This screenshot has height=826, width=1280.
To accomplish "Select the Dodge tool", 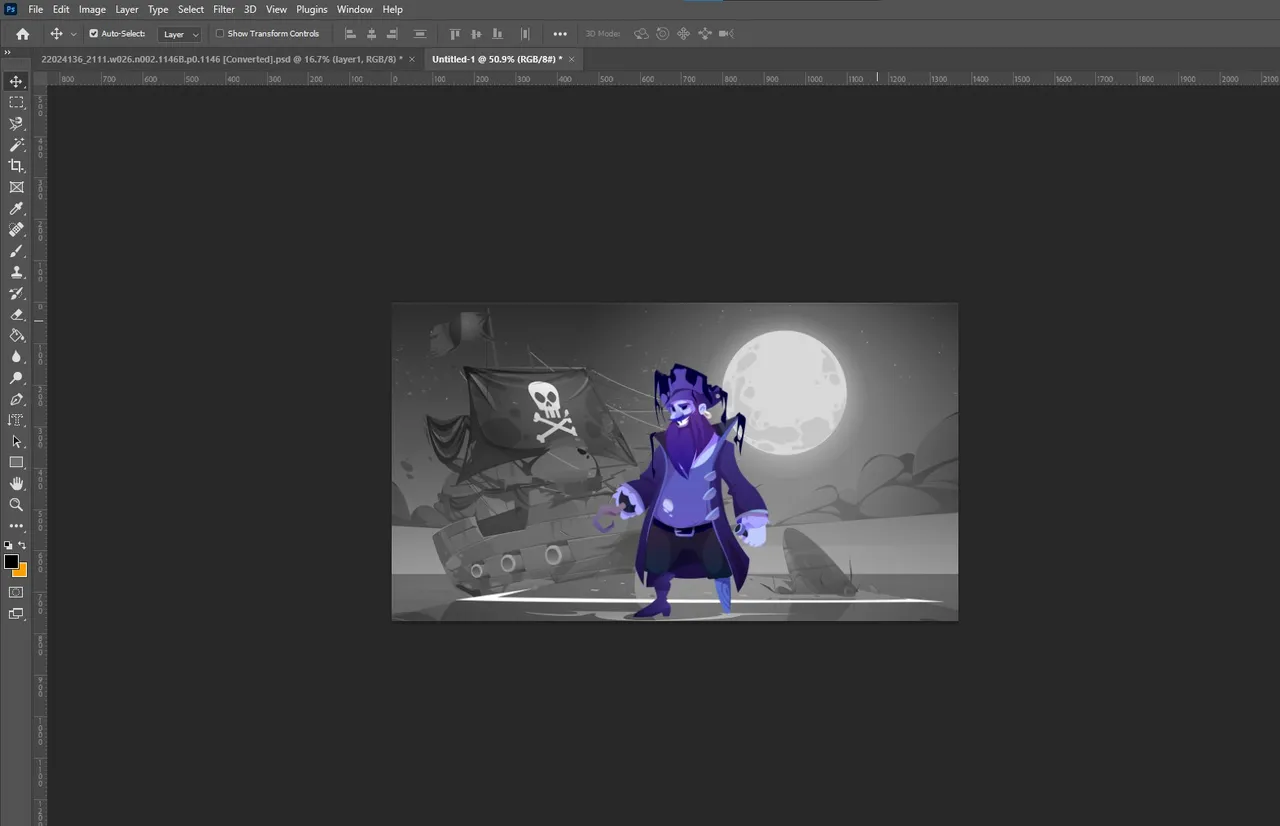I will [16, 378].
